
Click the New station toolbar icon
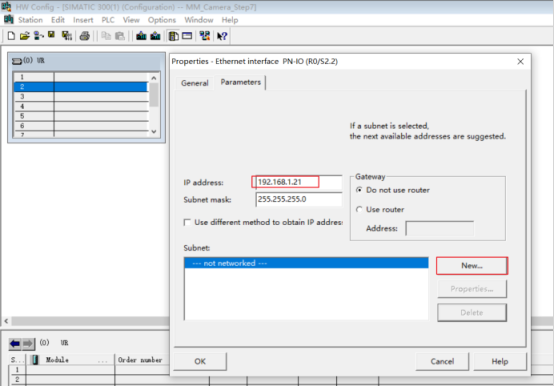[x=11, y=36]
